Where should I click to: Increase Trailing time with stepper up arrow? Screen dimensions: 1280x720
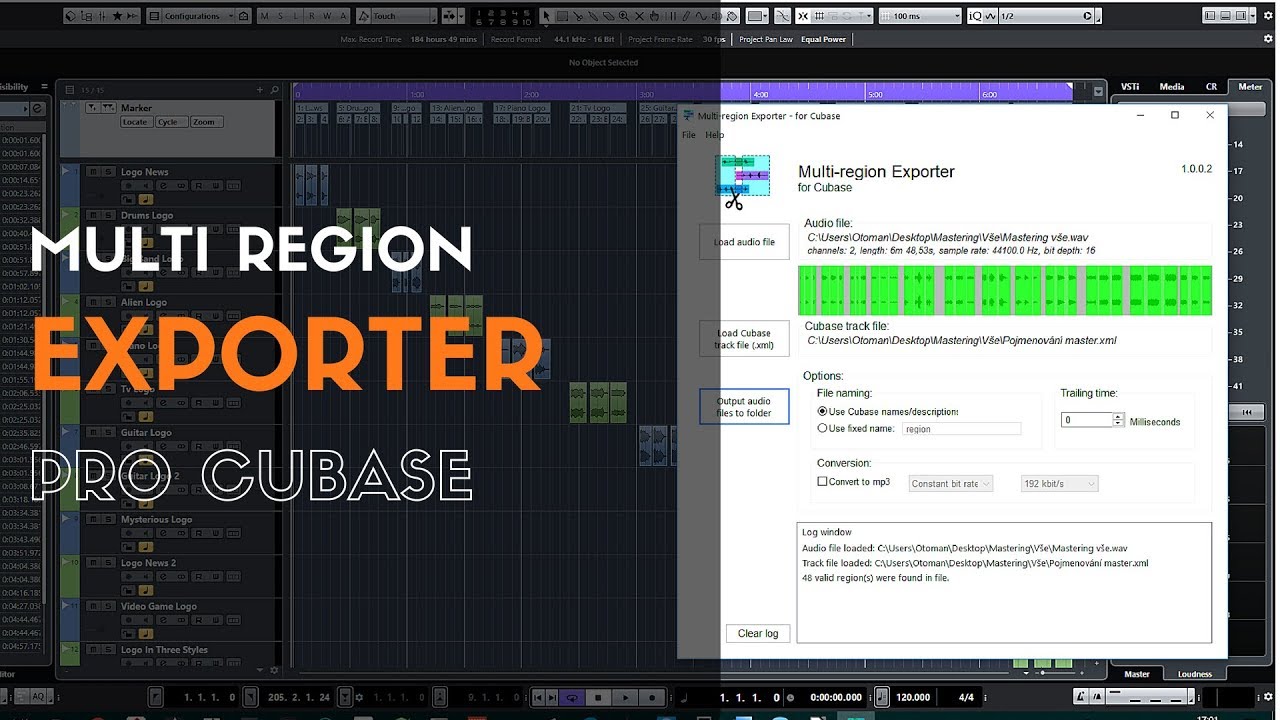tap(1119, 417)
